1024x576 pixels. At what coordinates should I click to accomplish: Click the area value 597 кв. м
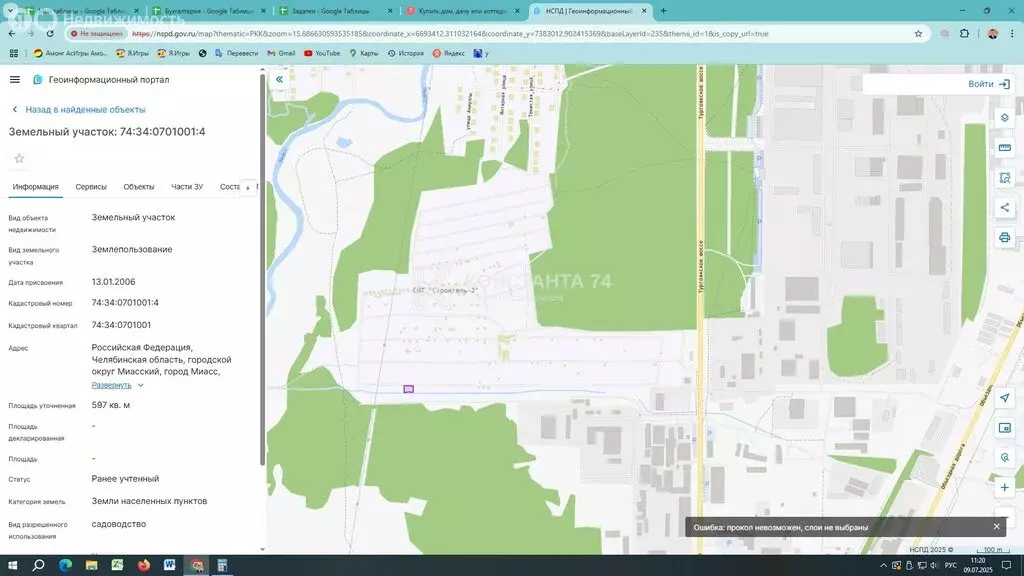(110, 406)
